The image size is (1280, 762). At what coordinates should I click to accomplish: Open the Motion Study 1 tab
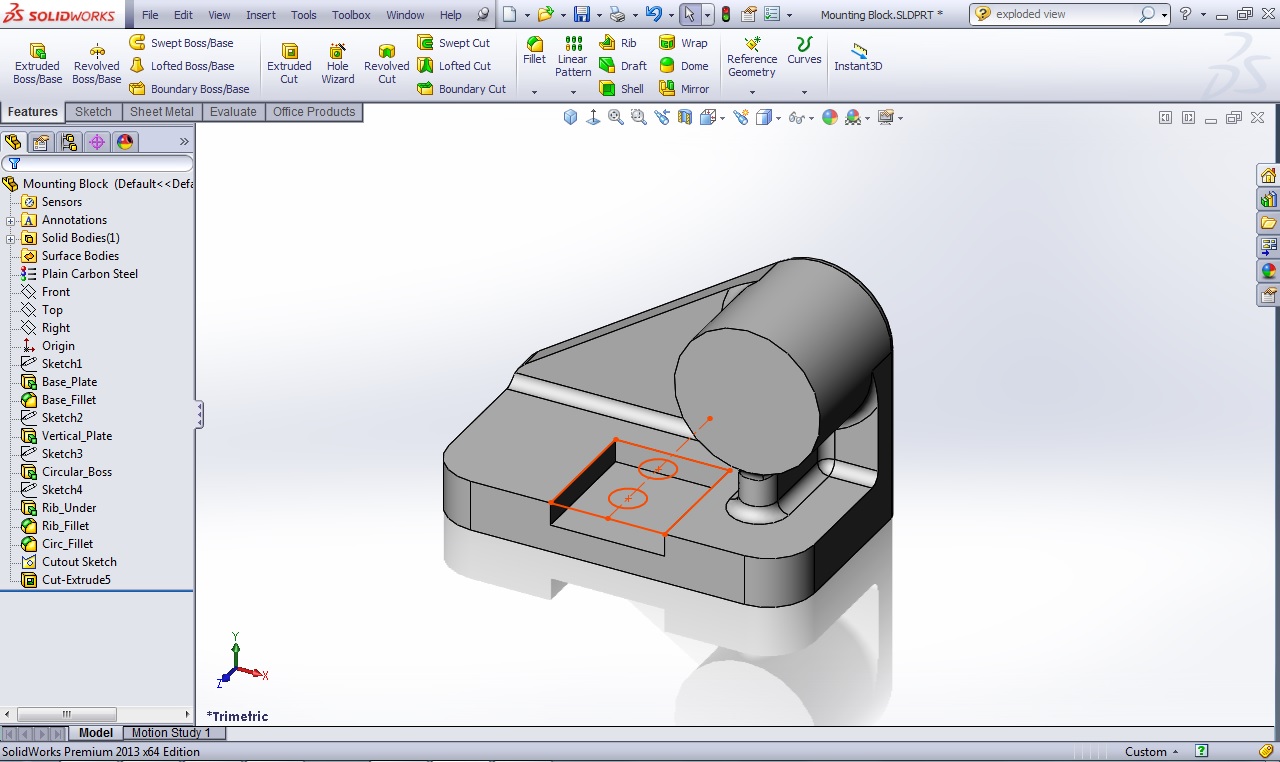click(171, 733)
